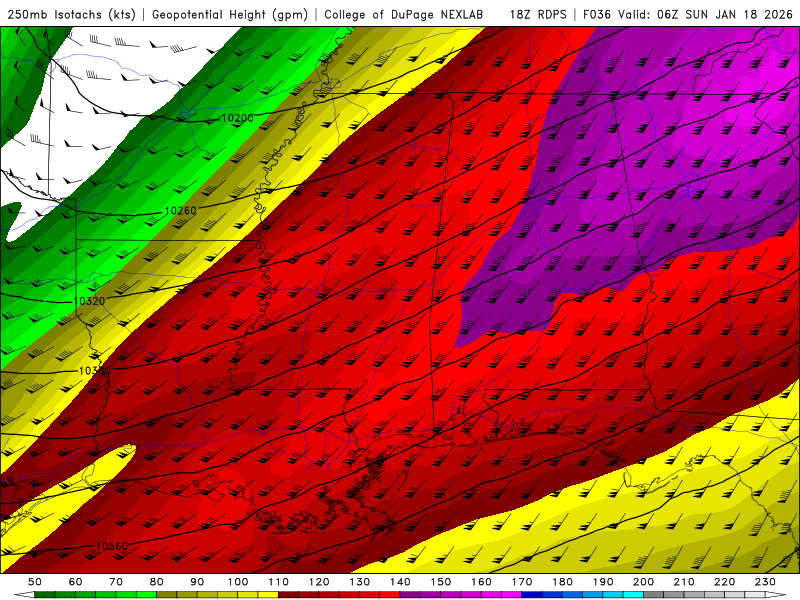Click the 250mb Isotachs (kts) title text
This screenshot has height=600, width=800.
tap(71, 14)
